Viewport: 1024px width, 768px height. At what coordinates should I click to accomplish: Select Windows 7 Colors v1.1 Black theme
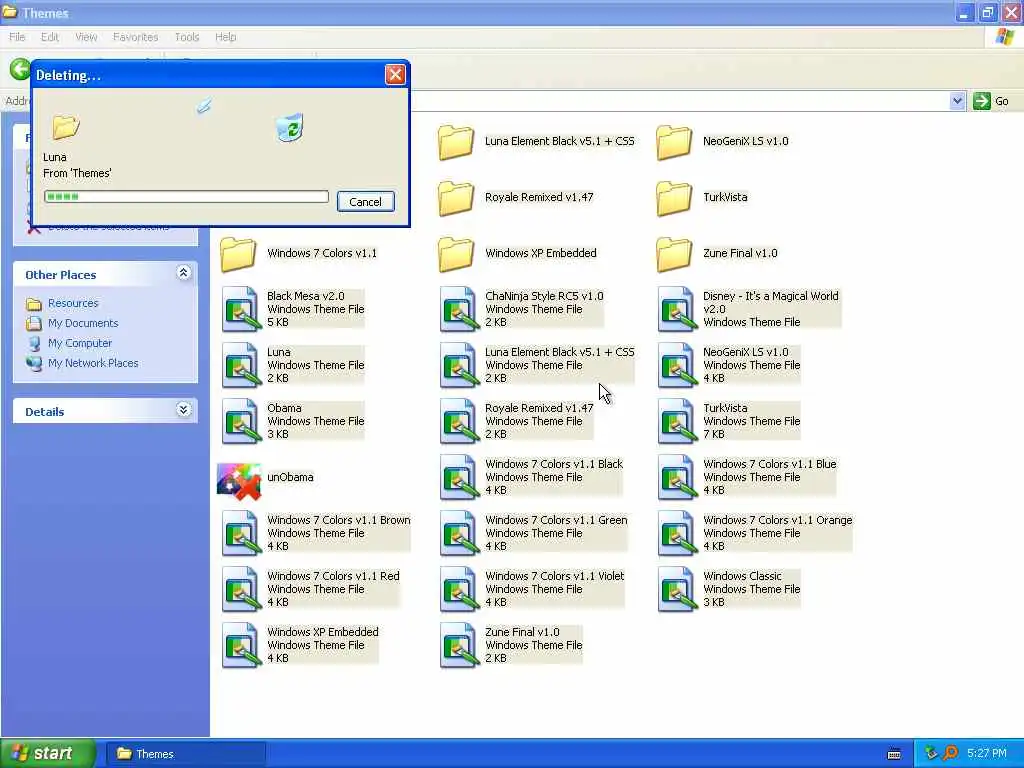pyautogui.click(x=532, y=477)
